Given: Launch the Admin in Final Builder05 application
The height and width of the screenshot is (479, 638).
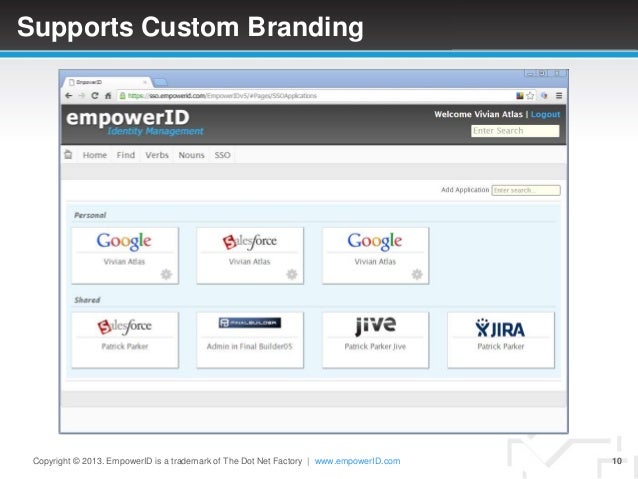Looking at the screenshot, I should (250, 340).
